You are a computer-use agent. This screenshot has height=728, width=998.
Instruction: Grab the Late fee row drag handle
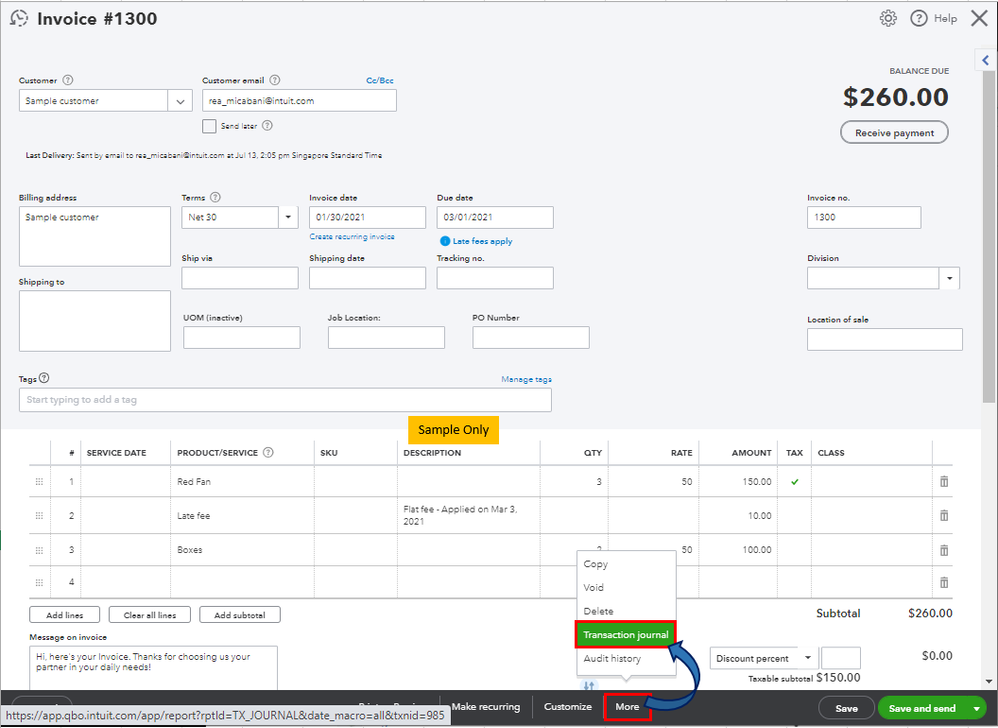(39, 515)
